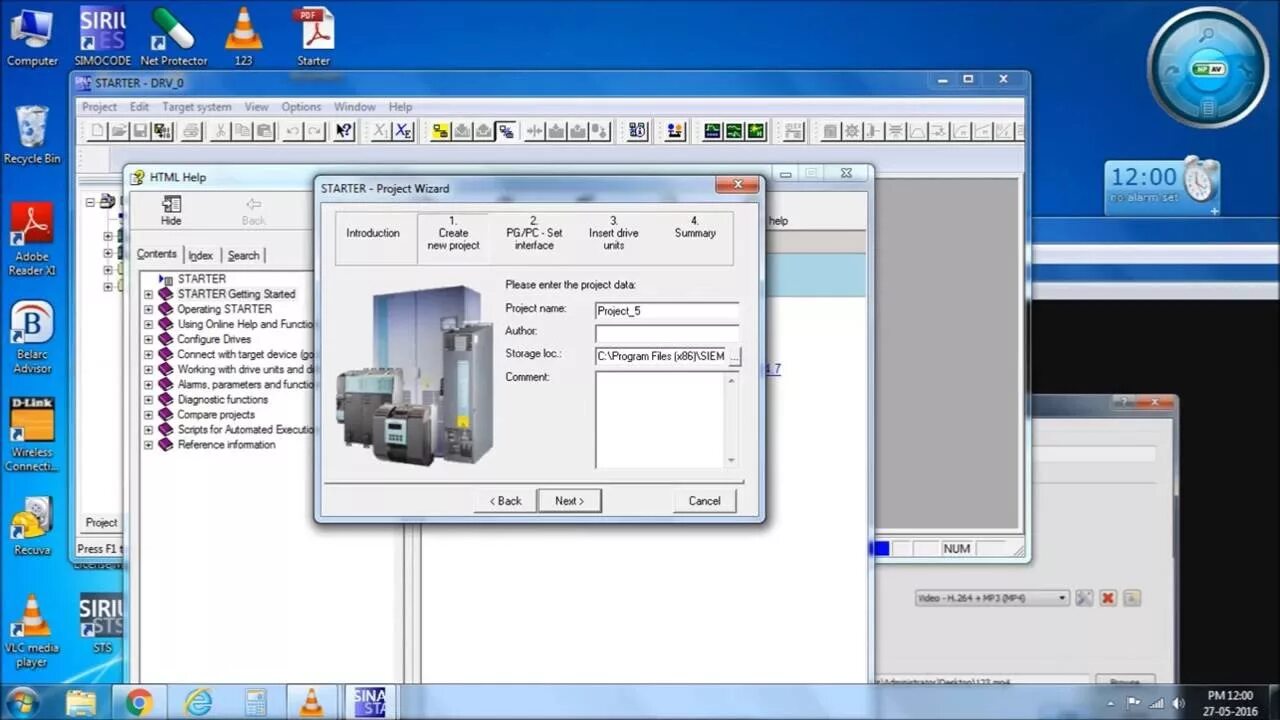
Task: Switch to the Index tab in HTML Help
Action: pyautogui.click(x=201, y=255)
